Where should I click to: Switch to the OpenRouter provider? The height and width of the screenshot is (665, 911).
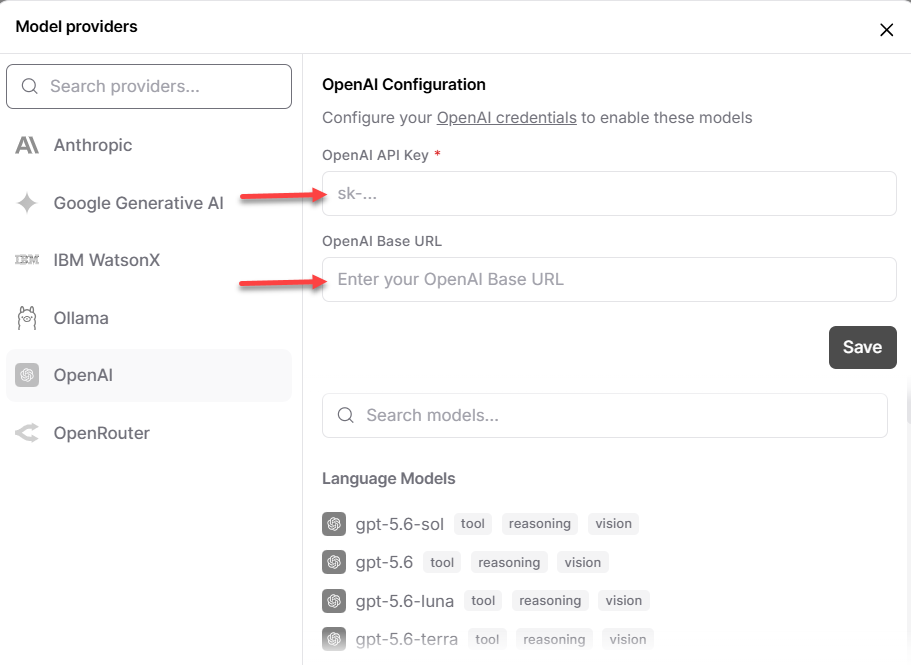coord(149,433)
